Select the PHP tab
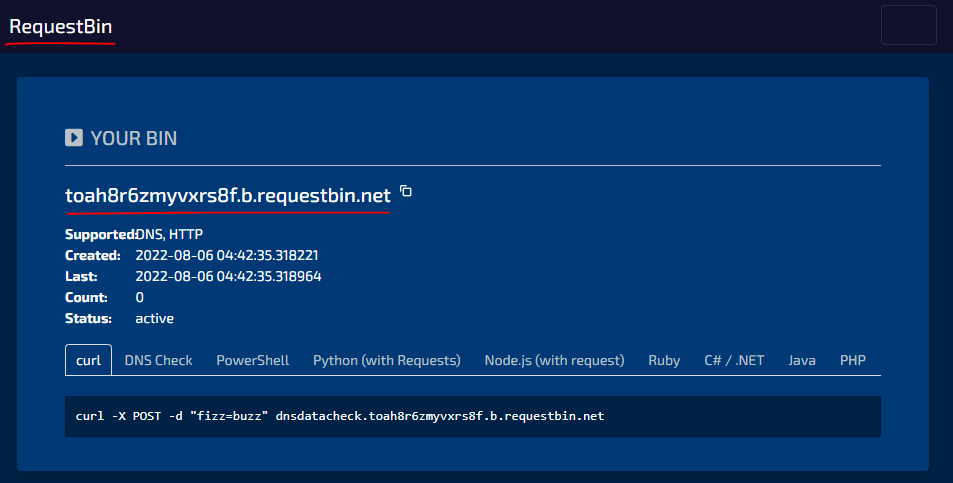Screen dimensions: 953x483 pos(853,360)
